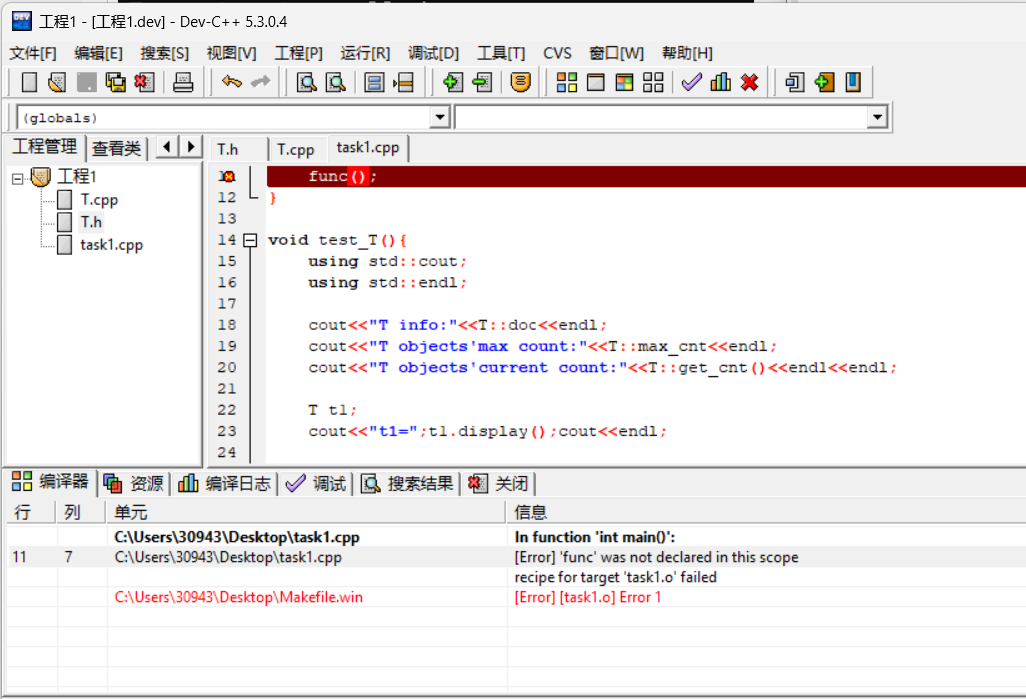
Task: Open the 资源 bottom tab
Action: [x=133, y=484]
